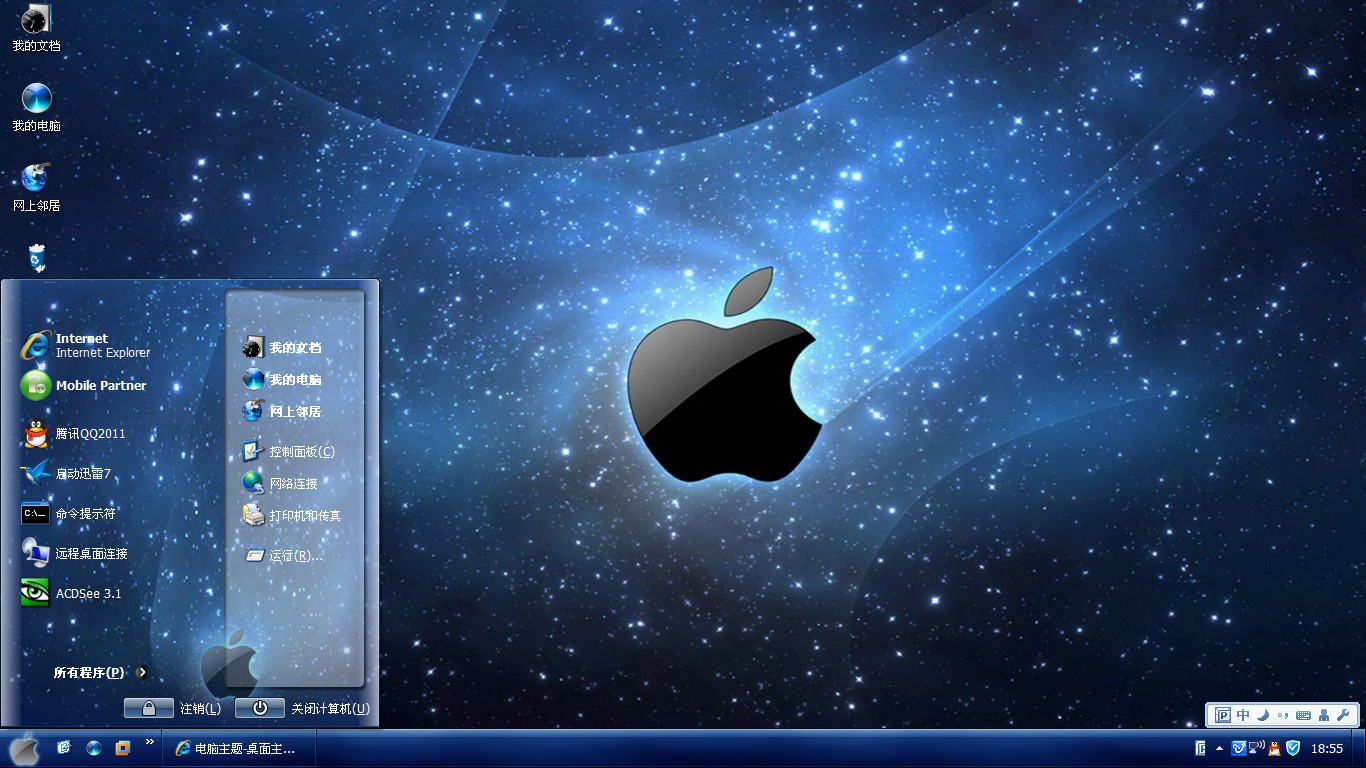The width and height of the screenshot is (1366, 768).
Task: Click the 注销(L) log off button
Action: pos(172,708)
